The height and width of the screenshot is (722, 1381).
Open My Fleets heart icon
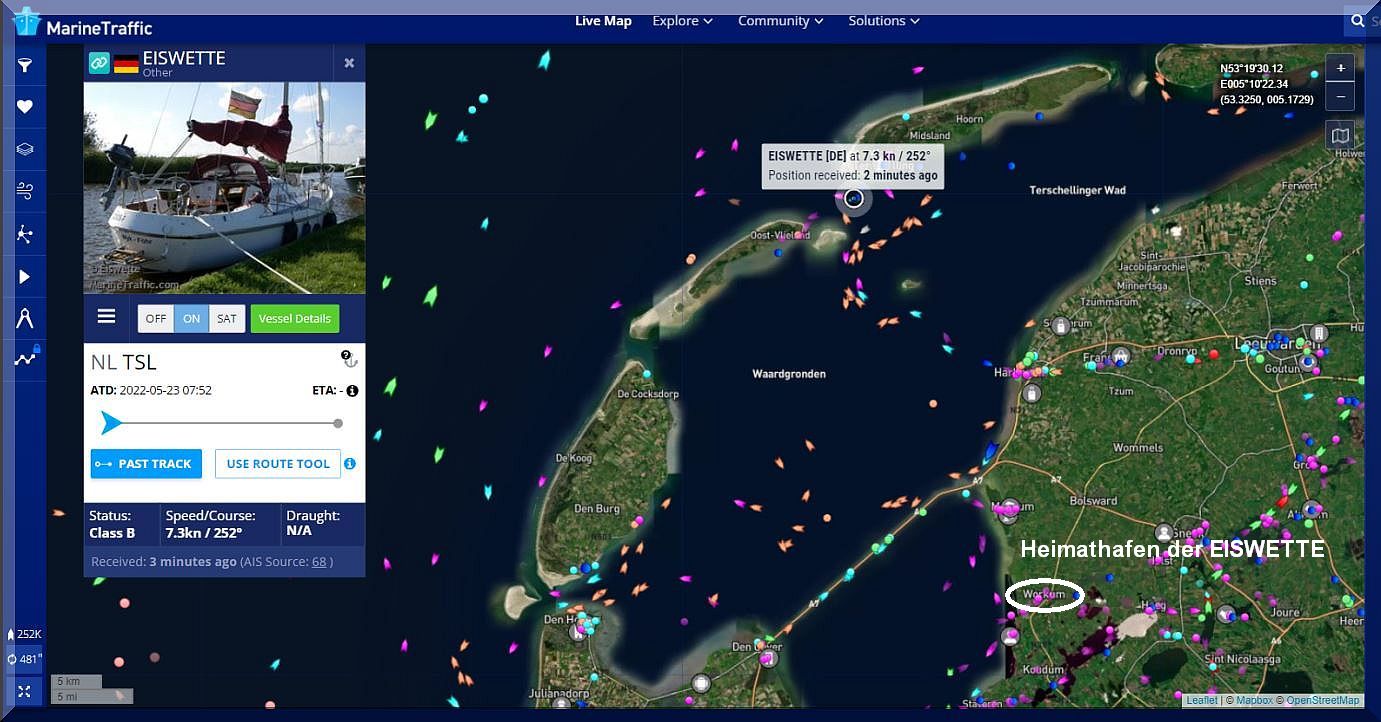tap(25, 108)
